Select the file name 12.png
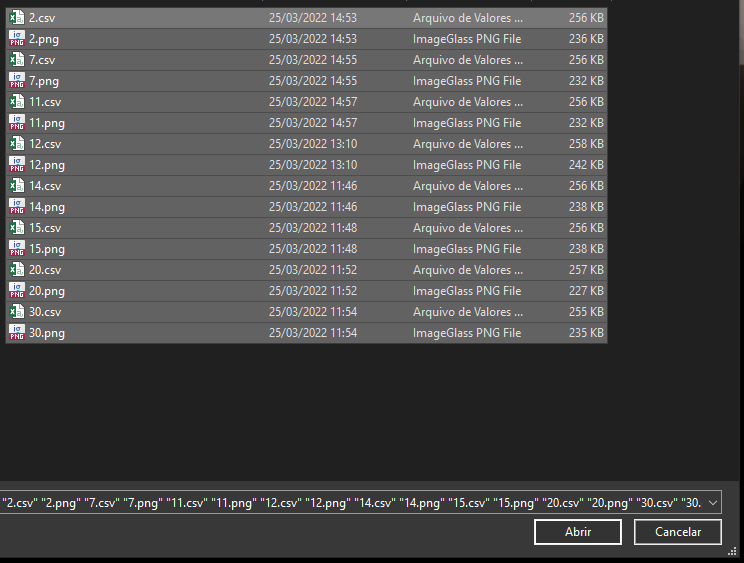This screenshot has width=744, height=563. tap(47, 165)
